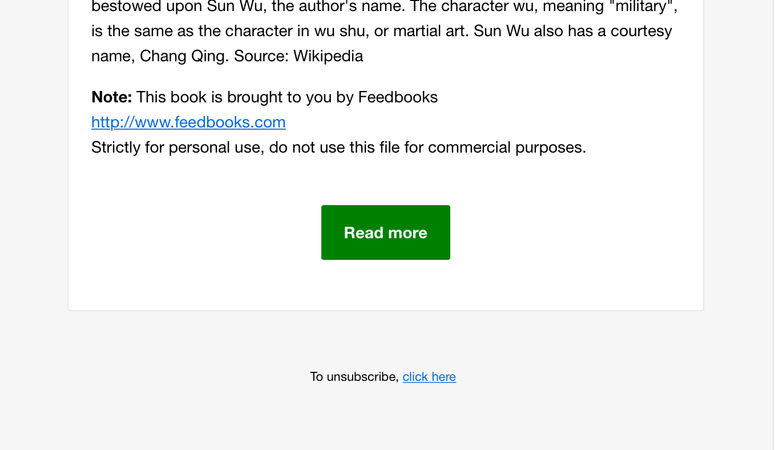Click the green Read more button
The width and height of the screenshot is (775, 450).
point(386,232)
